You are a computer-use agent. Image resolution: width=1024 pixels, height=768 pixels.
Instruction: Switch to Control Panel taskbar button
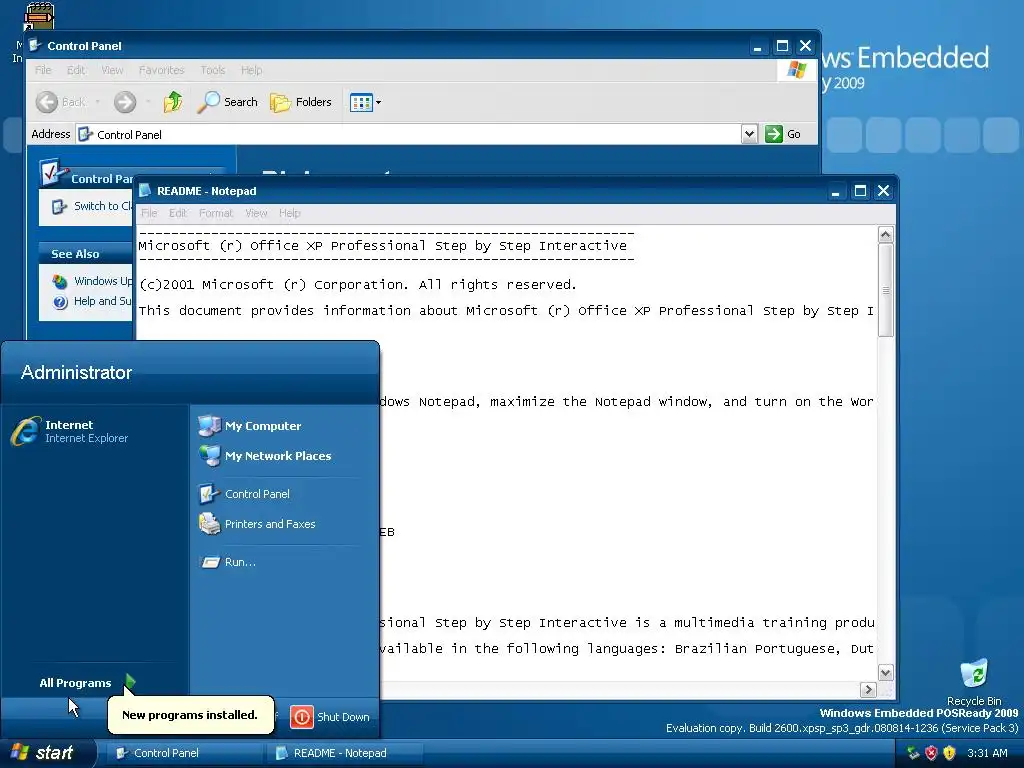185,753
